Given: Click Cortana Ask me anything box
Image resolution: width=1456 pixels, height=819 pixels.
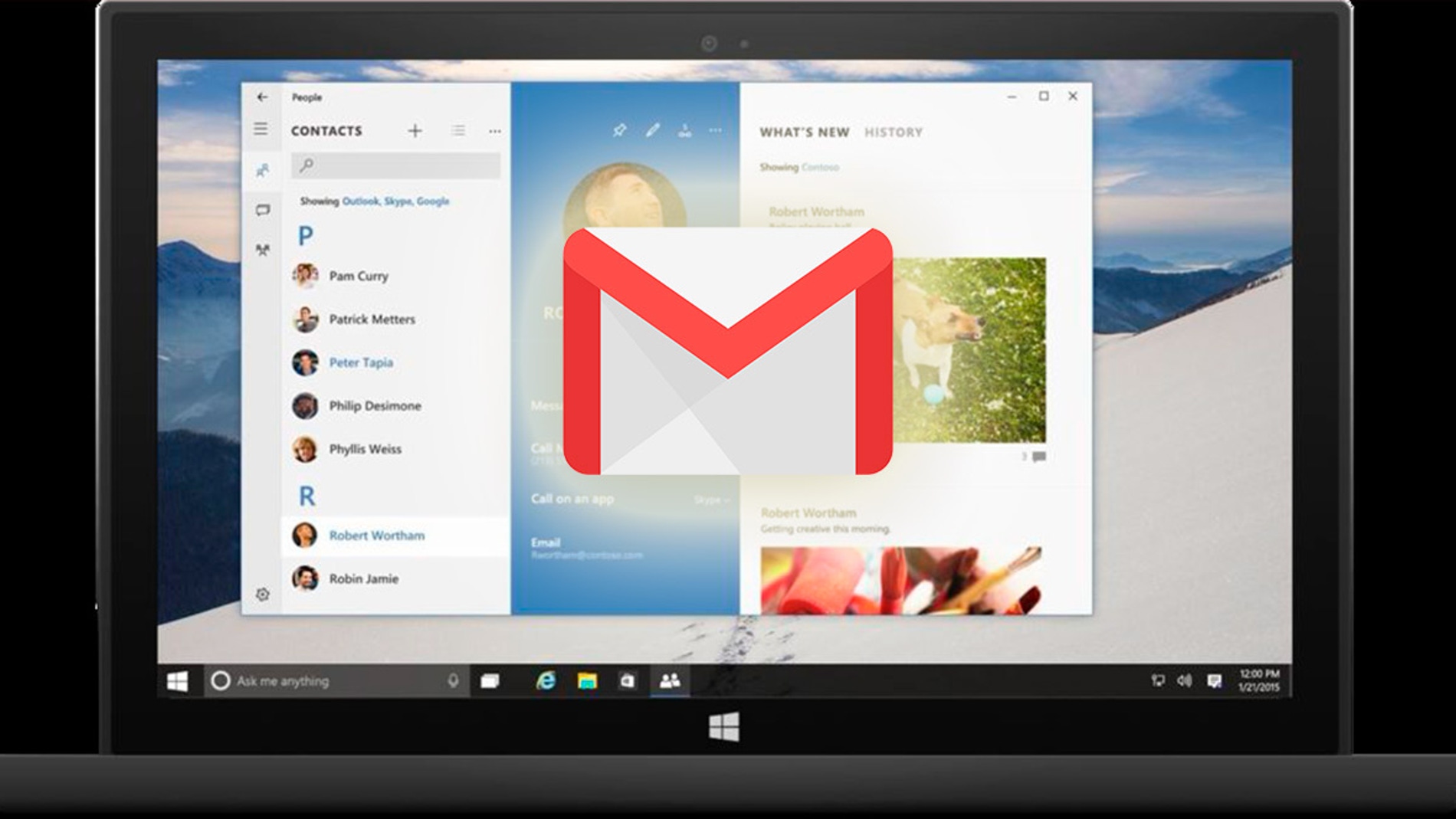Looking at the screenshot, I should pos(335,681).
